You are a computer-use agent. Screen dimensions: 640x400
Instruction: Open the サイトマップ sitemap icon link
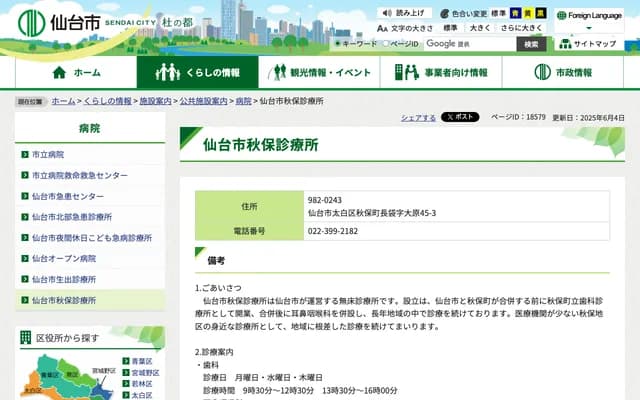(x=565, y=44)
